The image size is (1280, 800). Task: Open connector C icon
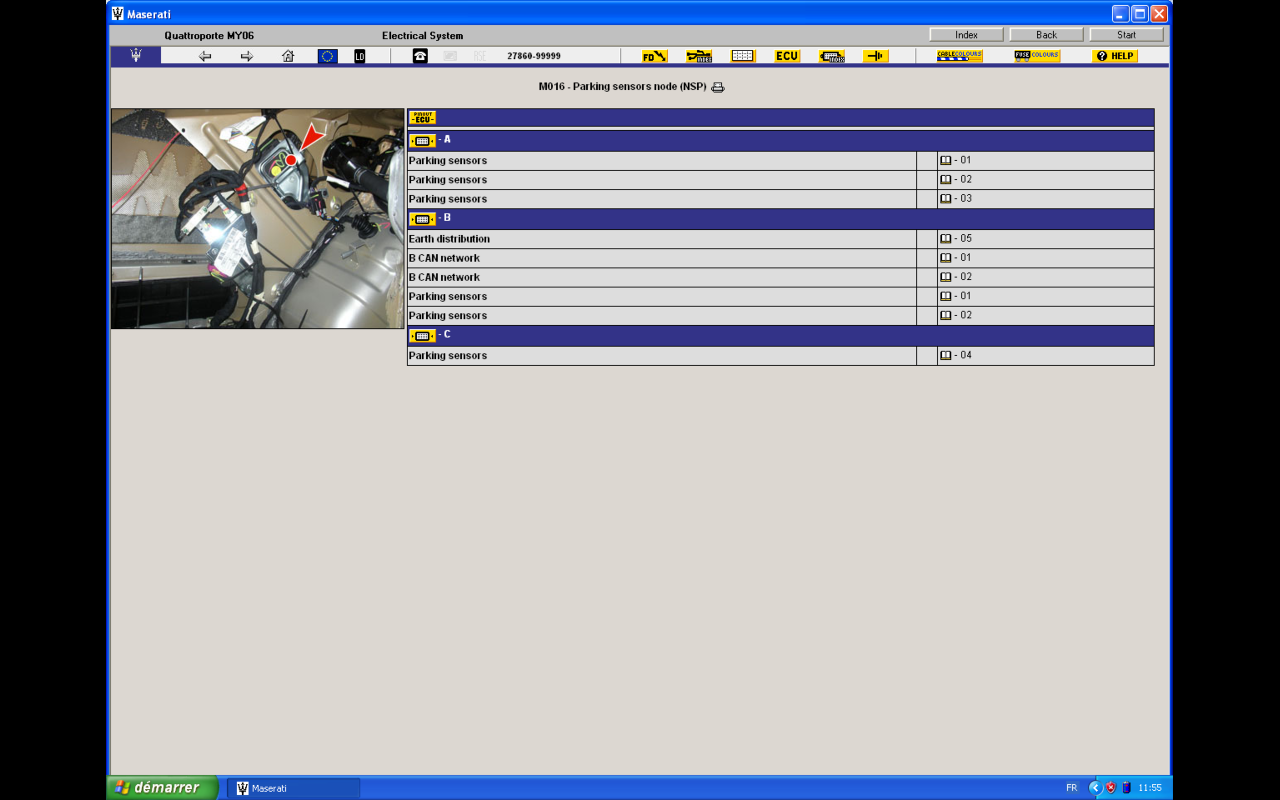[x=423, y=335]
